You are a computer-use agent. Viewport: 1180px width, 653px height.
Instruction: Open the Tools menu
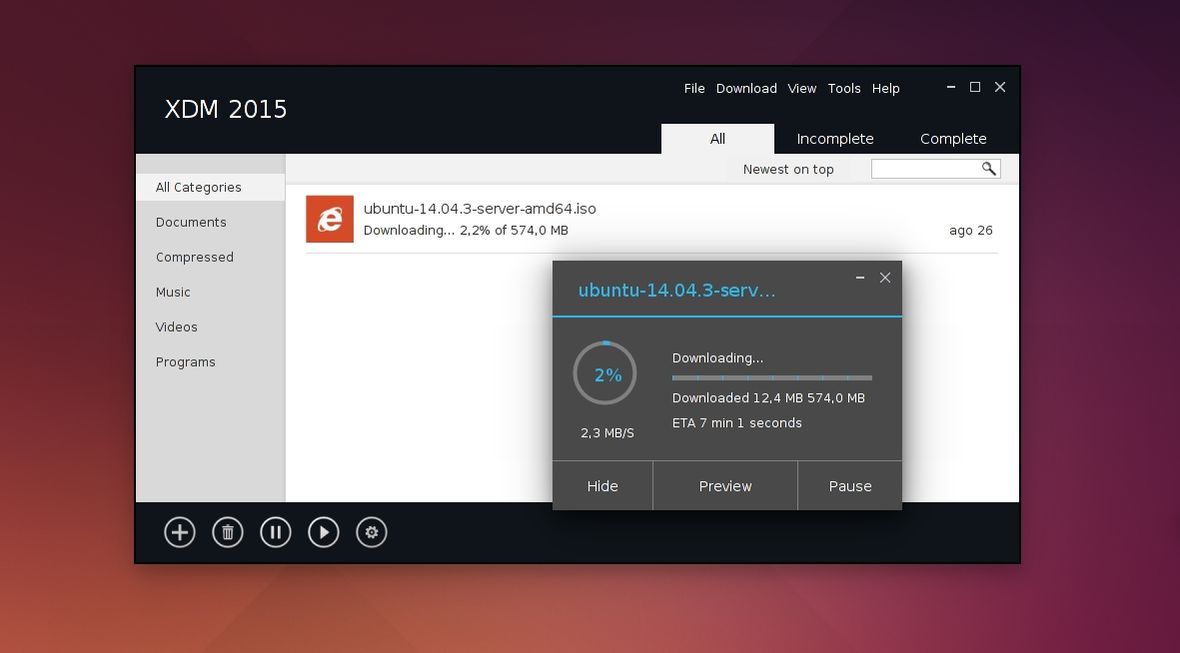coord(844,89)
